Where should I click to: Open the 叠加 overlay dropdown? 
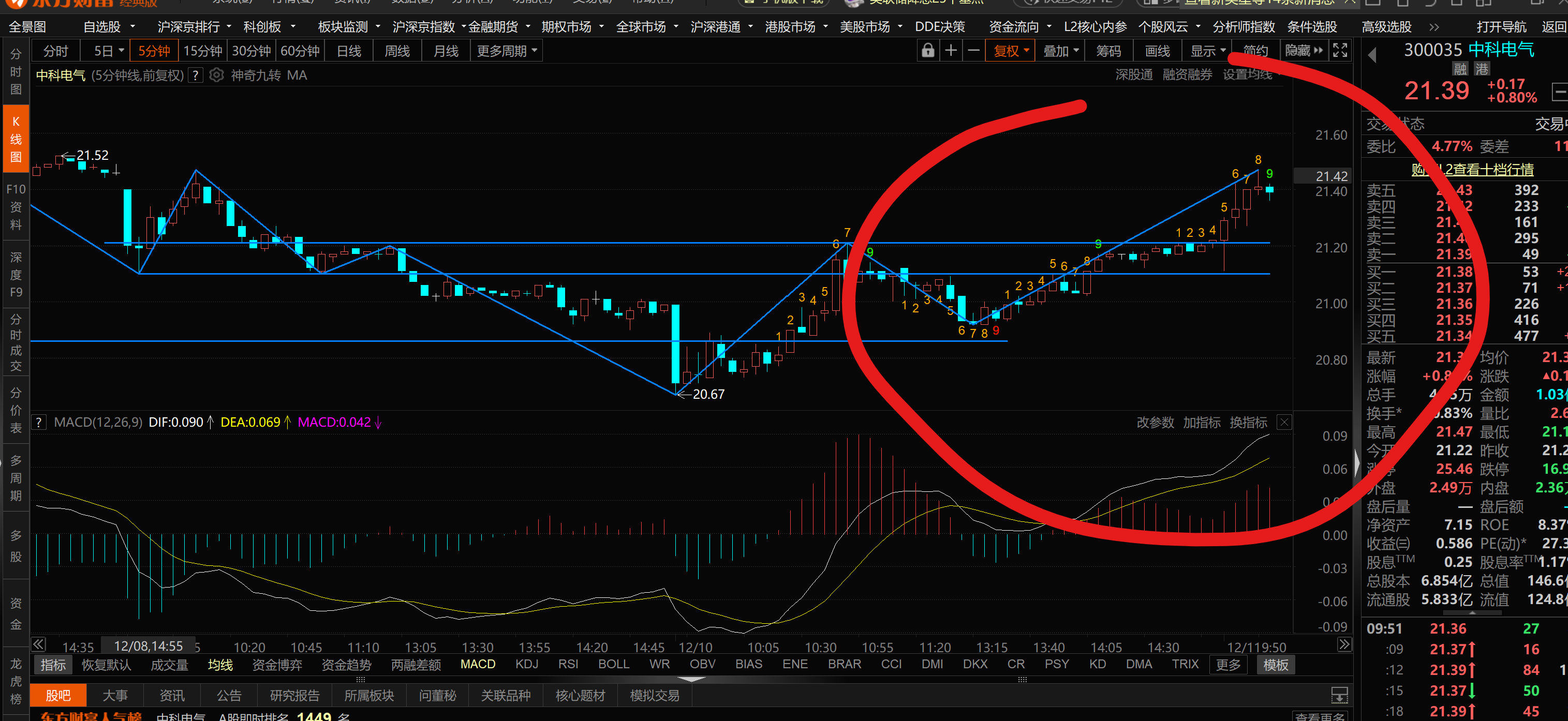pos(1060,51)
